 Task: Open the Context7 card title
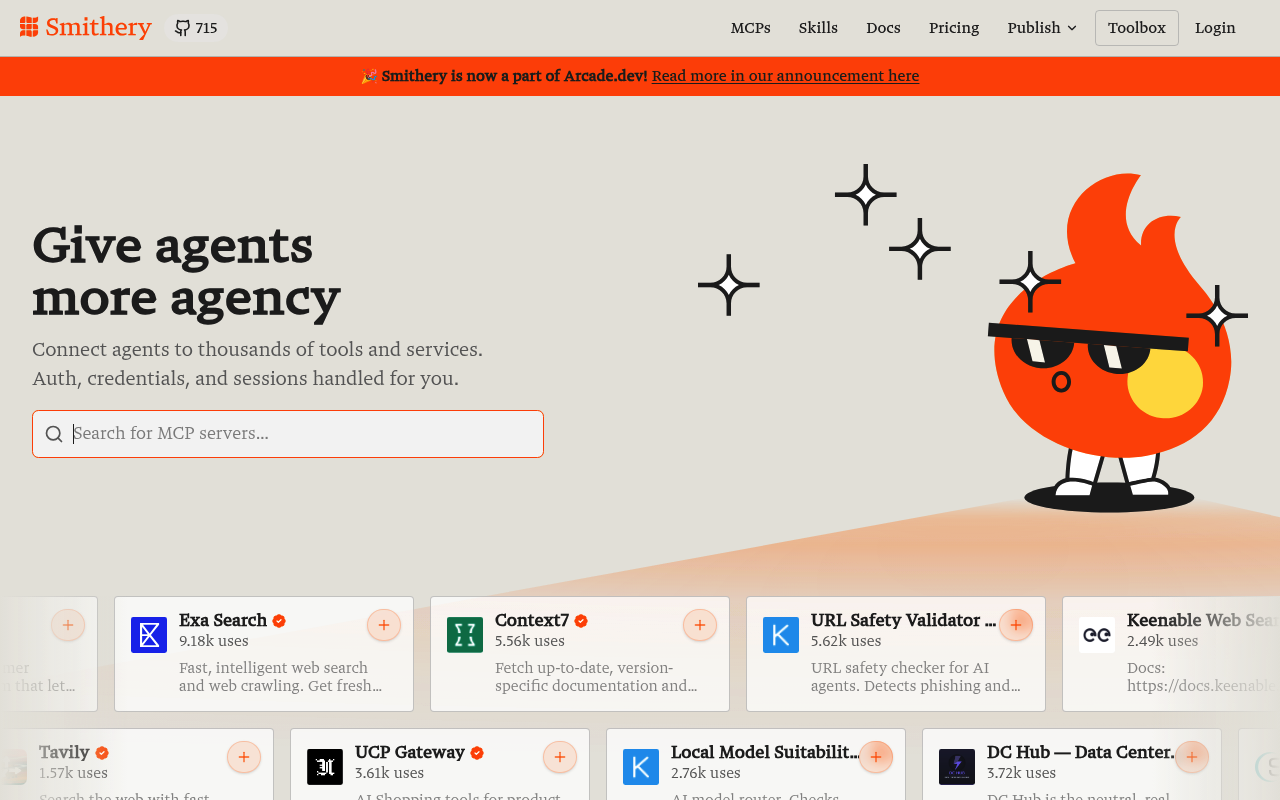pos(532,621)
